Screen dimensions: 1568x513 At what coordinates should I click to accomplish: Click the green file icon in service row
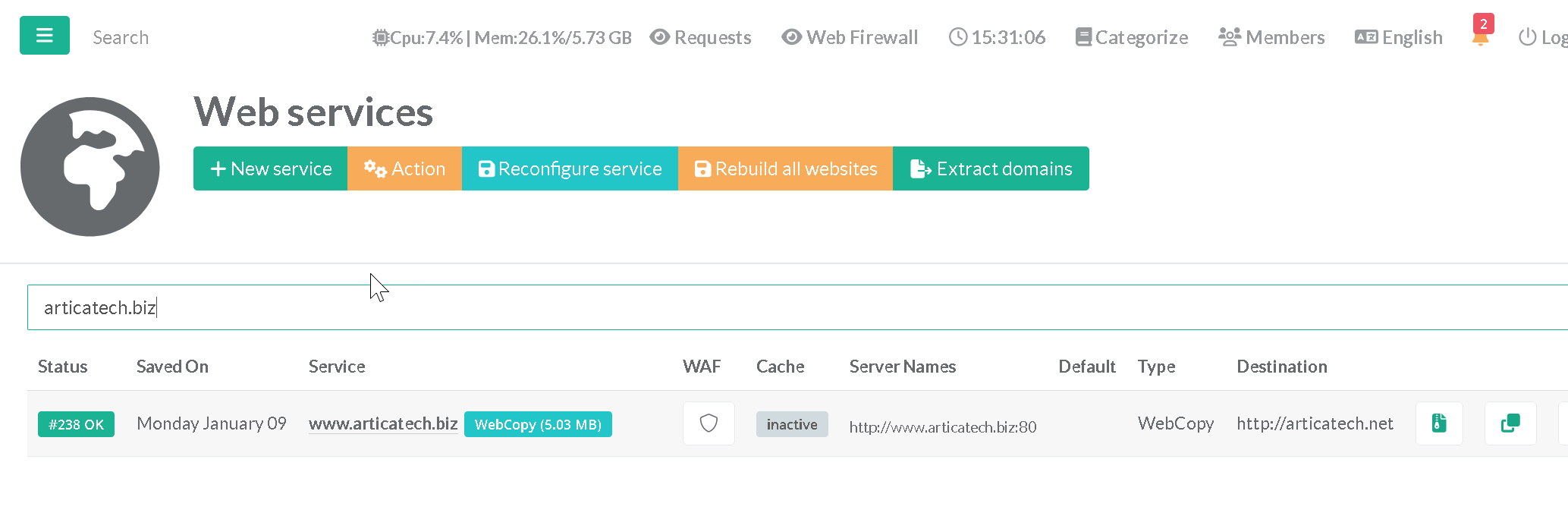click(x=1439, y=423)
